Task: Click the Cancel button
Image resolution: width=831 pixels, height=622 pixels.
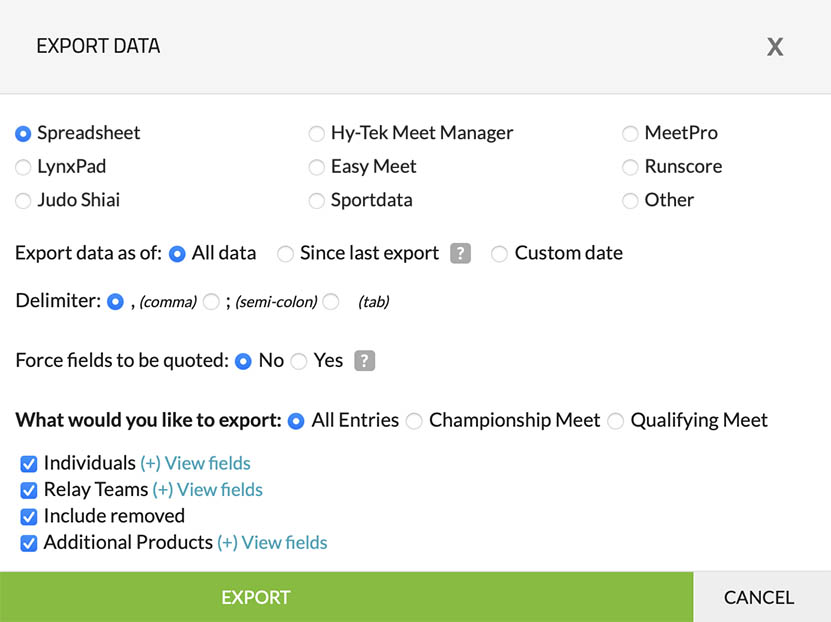Action: pos(759,598)
